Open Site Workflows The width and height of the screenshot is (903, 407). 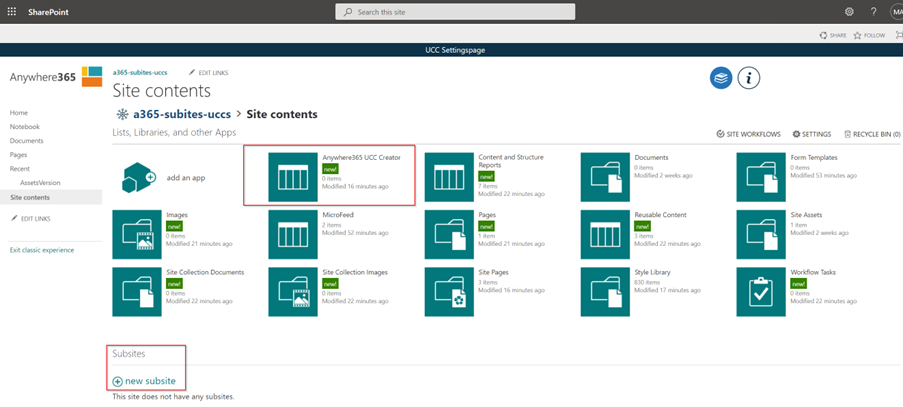(749, 134)
